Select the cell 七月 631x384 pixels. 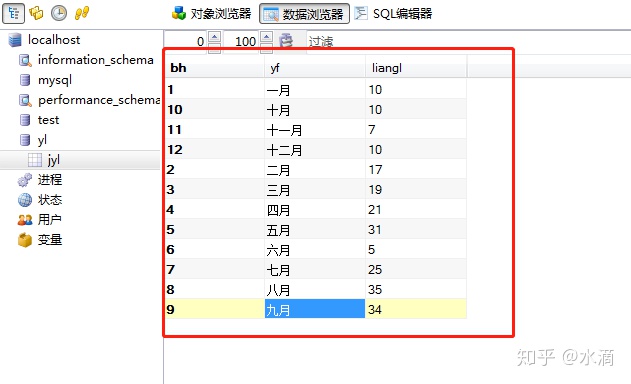tap(315, 270)
